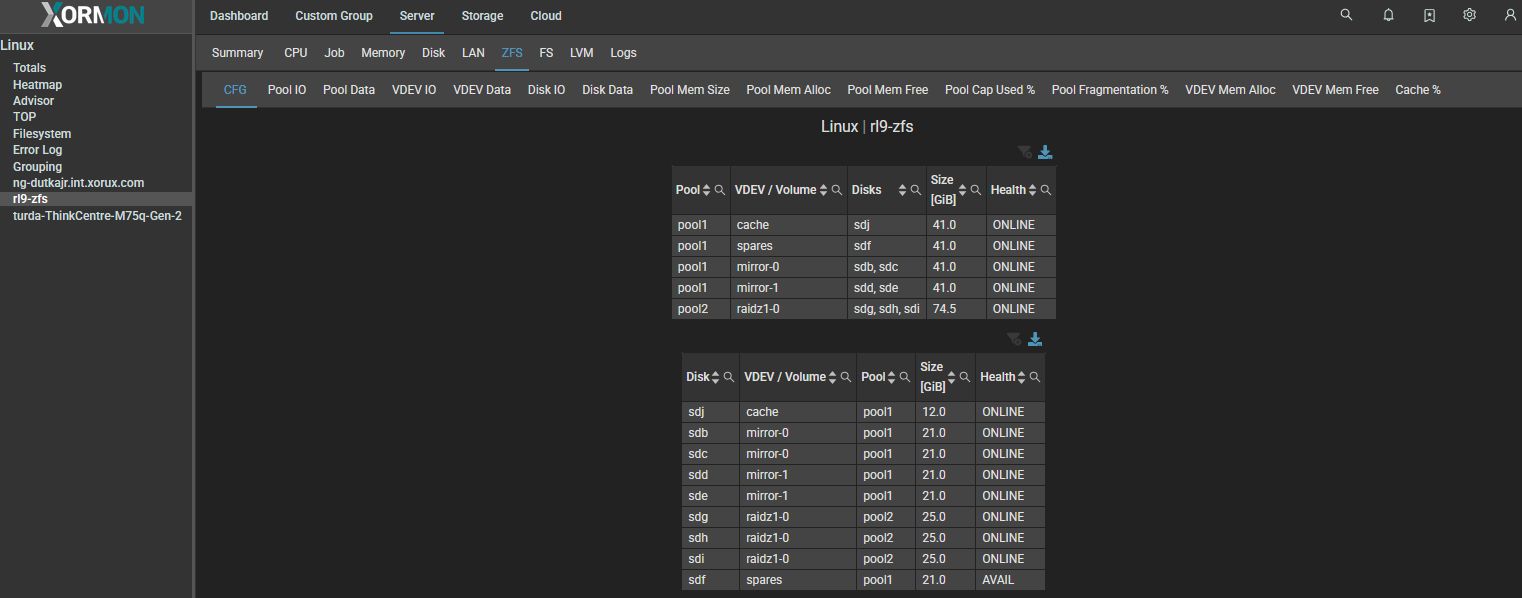The image size is (1522, 598).
Task: Switch to Pool Fragmentation % tab
Action: point(1109,90)
